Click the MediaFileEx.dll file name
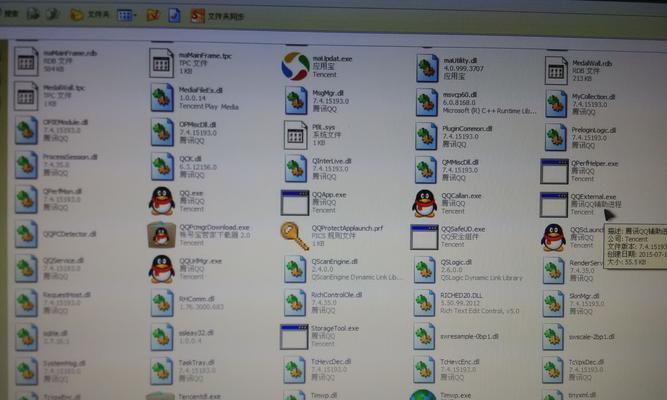Screen dimensions: 667x400 click(x=200, y=90)
